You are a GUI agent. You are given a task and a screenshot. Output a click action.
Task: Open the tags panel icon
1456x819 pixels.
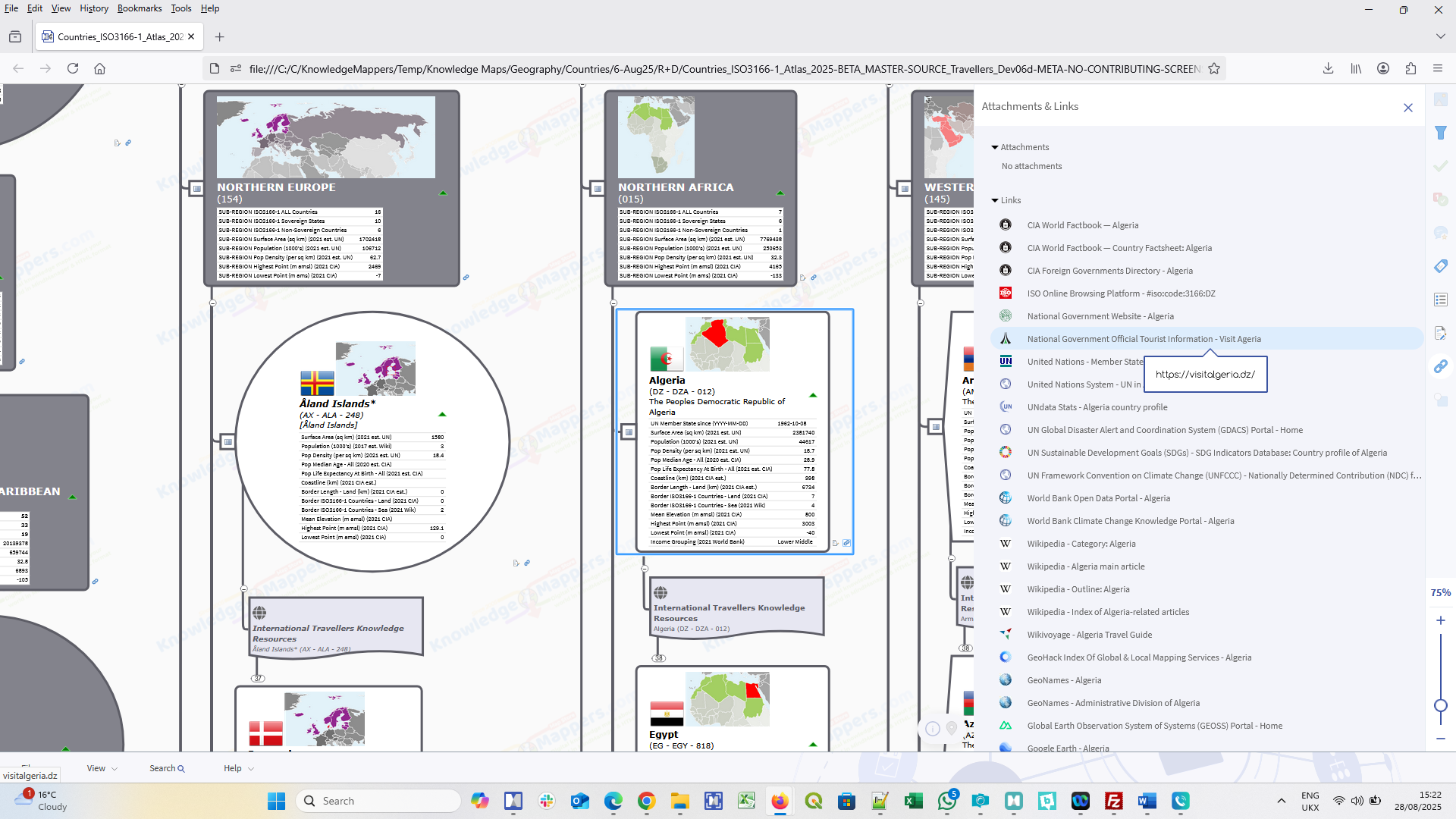click(1441, 266)
